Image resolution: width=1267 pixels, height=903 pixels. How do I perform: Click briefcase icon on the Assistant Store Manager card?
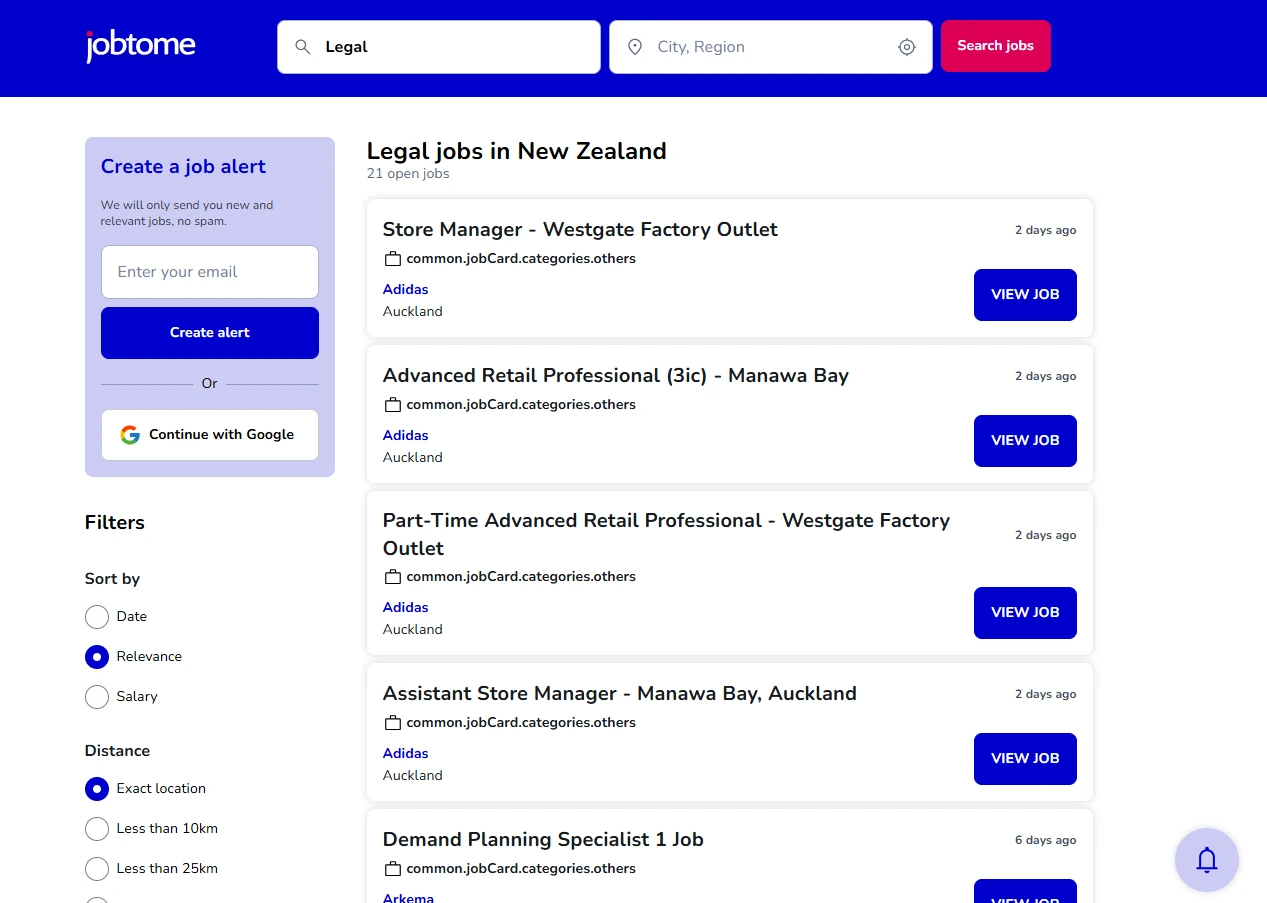coord(393,723)
